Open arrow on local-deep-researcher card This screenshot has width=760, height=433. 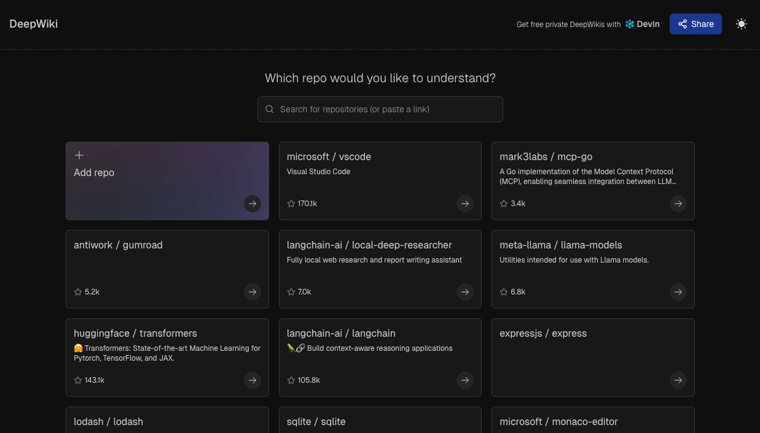click(x=465, y=292)
